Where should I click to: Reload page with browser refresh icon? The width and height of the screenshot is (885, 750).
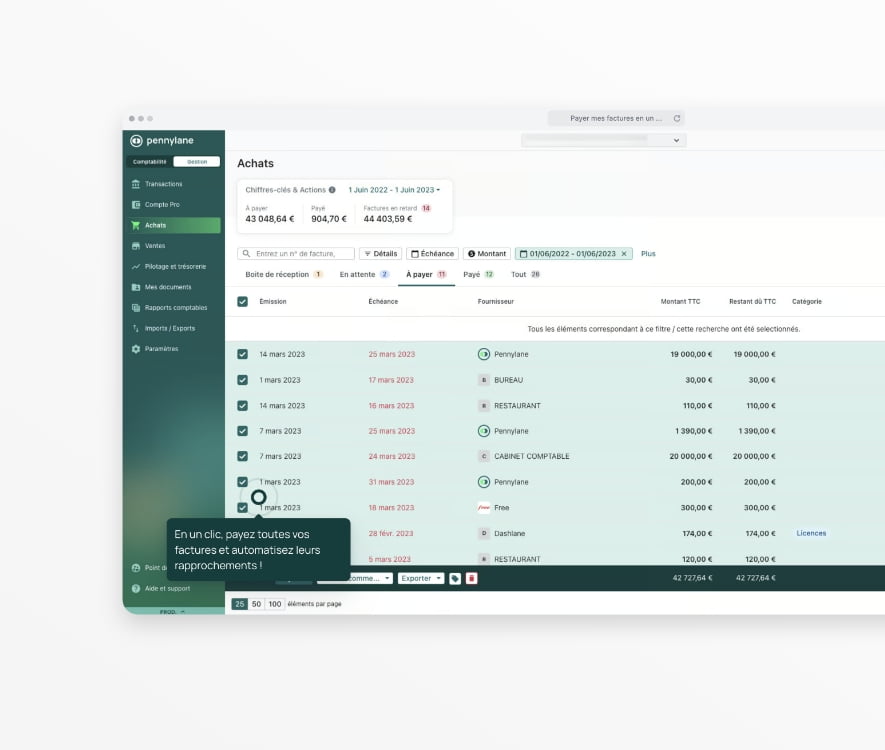(677, 119)
